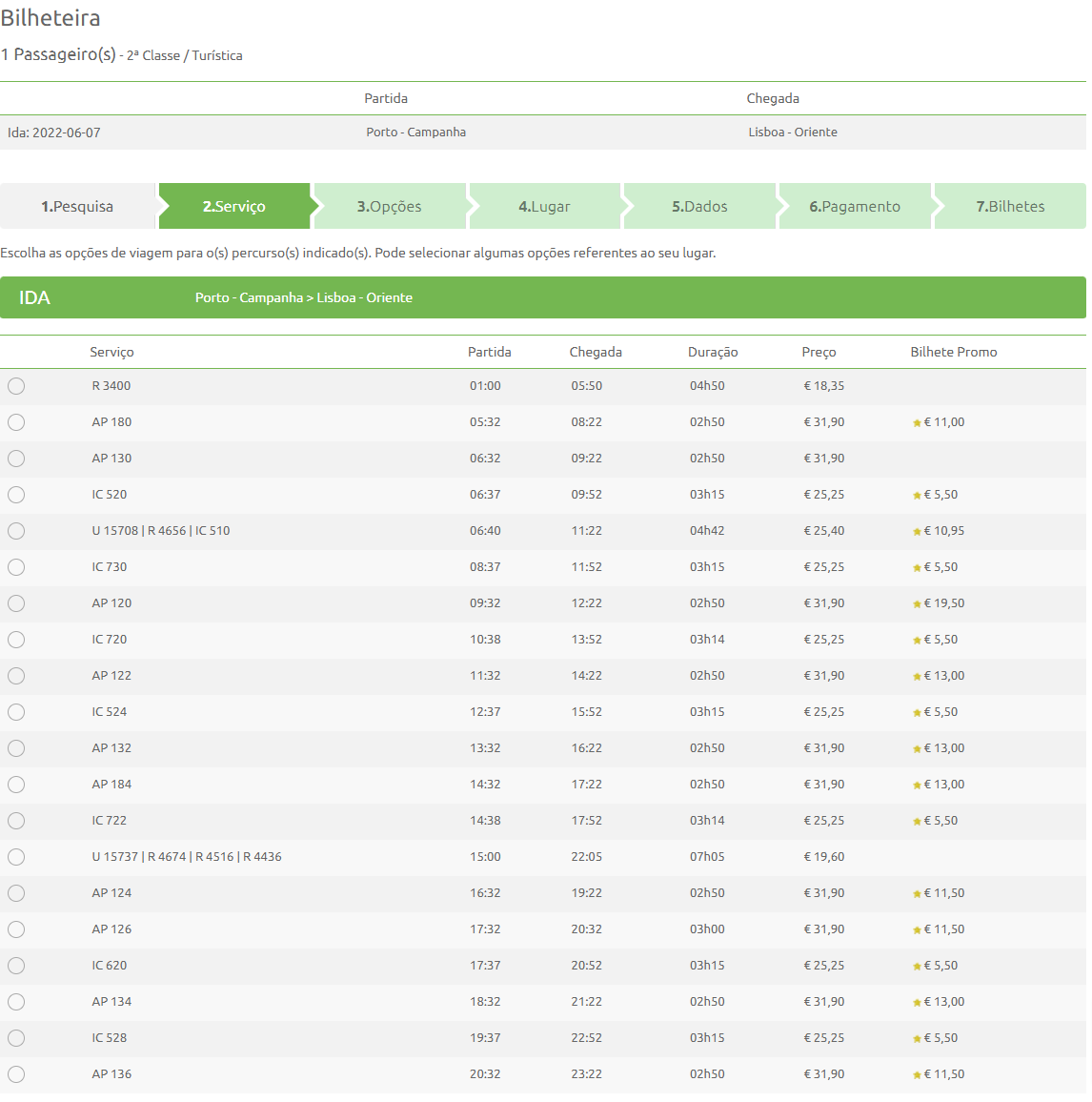Choose AP 120 service at 09:32
Viewport: 1092px width, 1102px height.
[16, 603]
